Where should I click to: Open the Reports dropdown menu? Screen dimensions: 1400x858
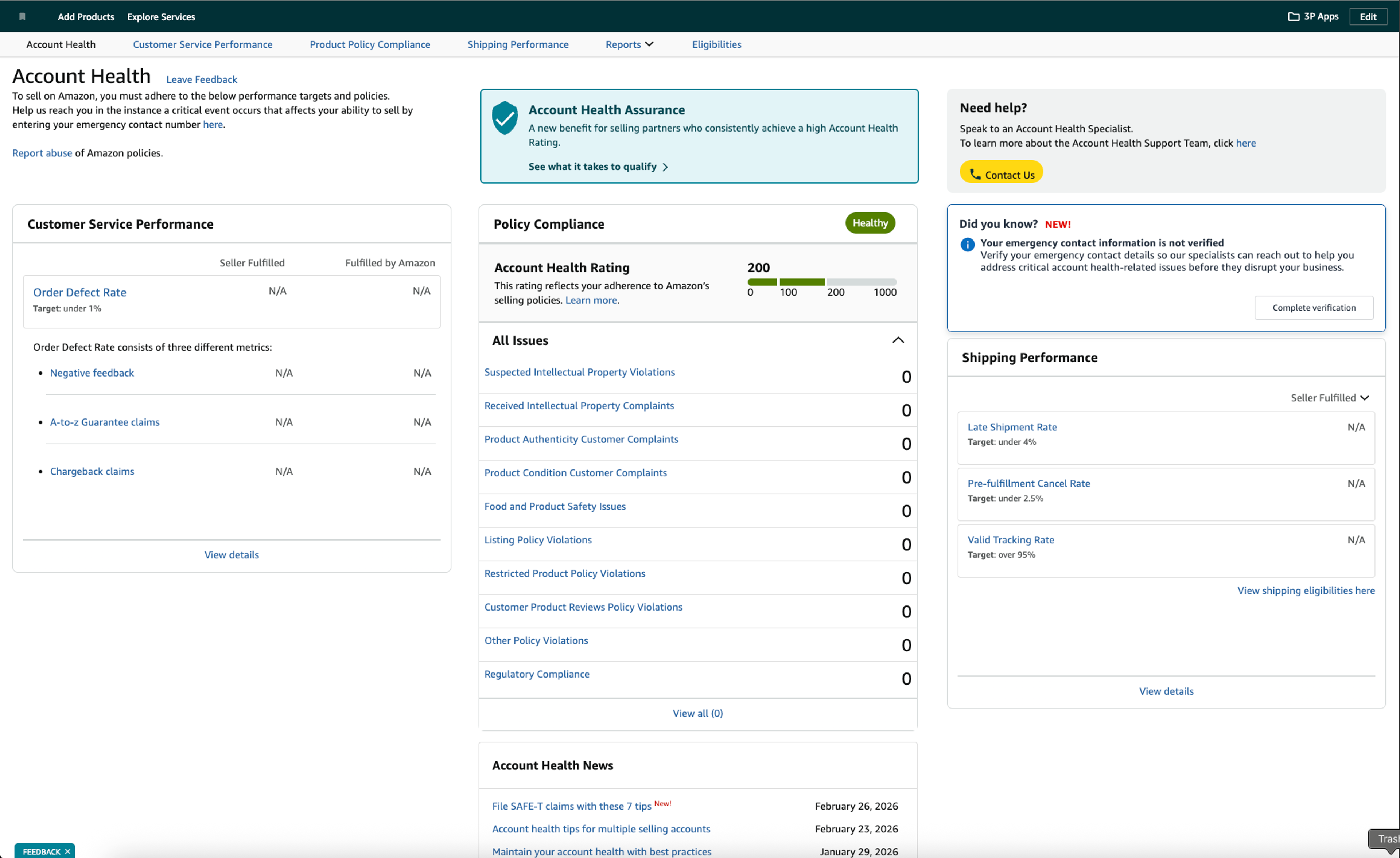click(x=630, y=44)
